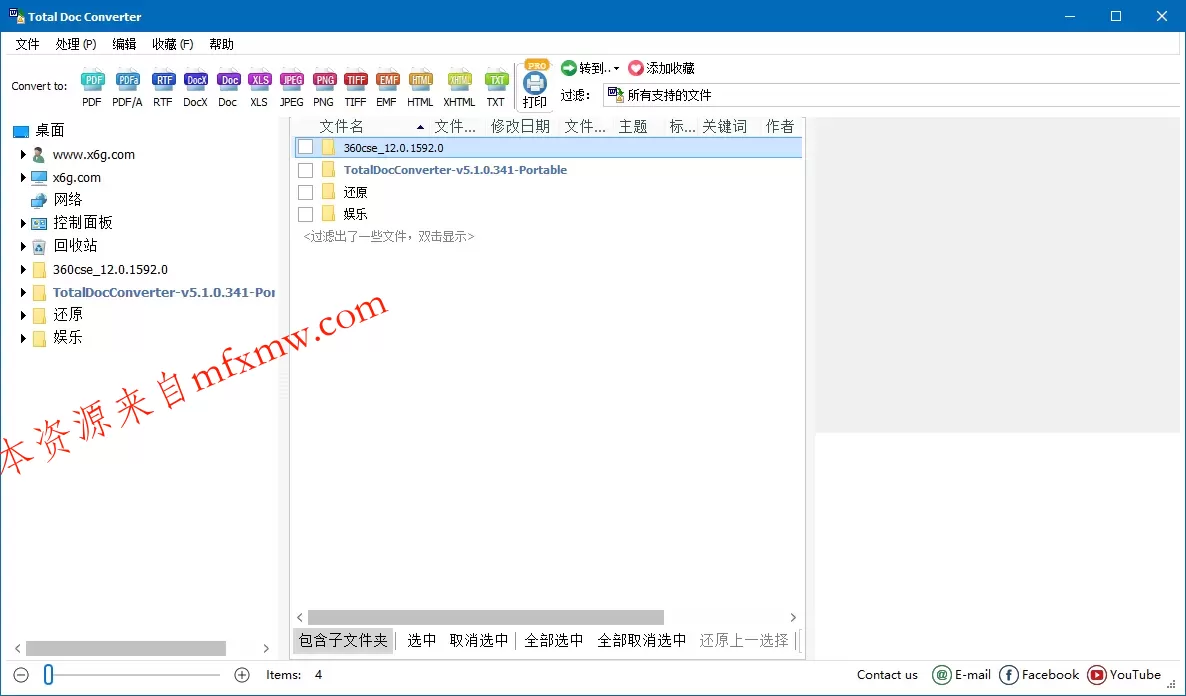
Task: Open the Facebook link icon
Action: pyautogui.click(x=1009, y=675)
